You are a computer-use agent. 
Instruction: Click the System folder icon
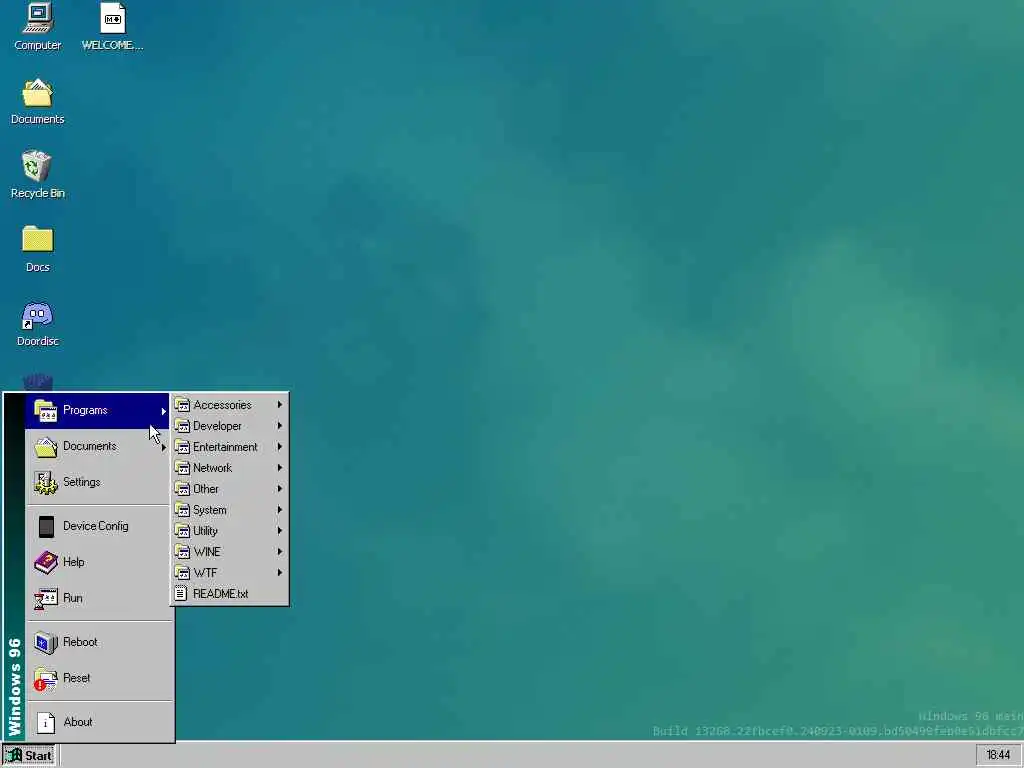tap(182, 510)
